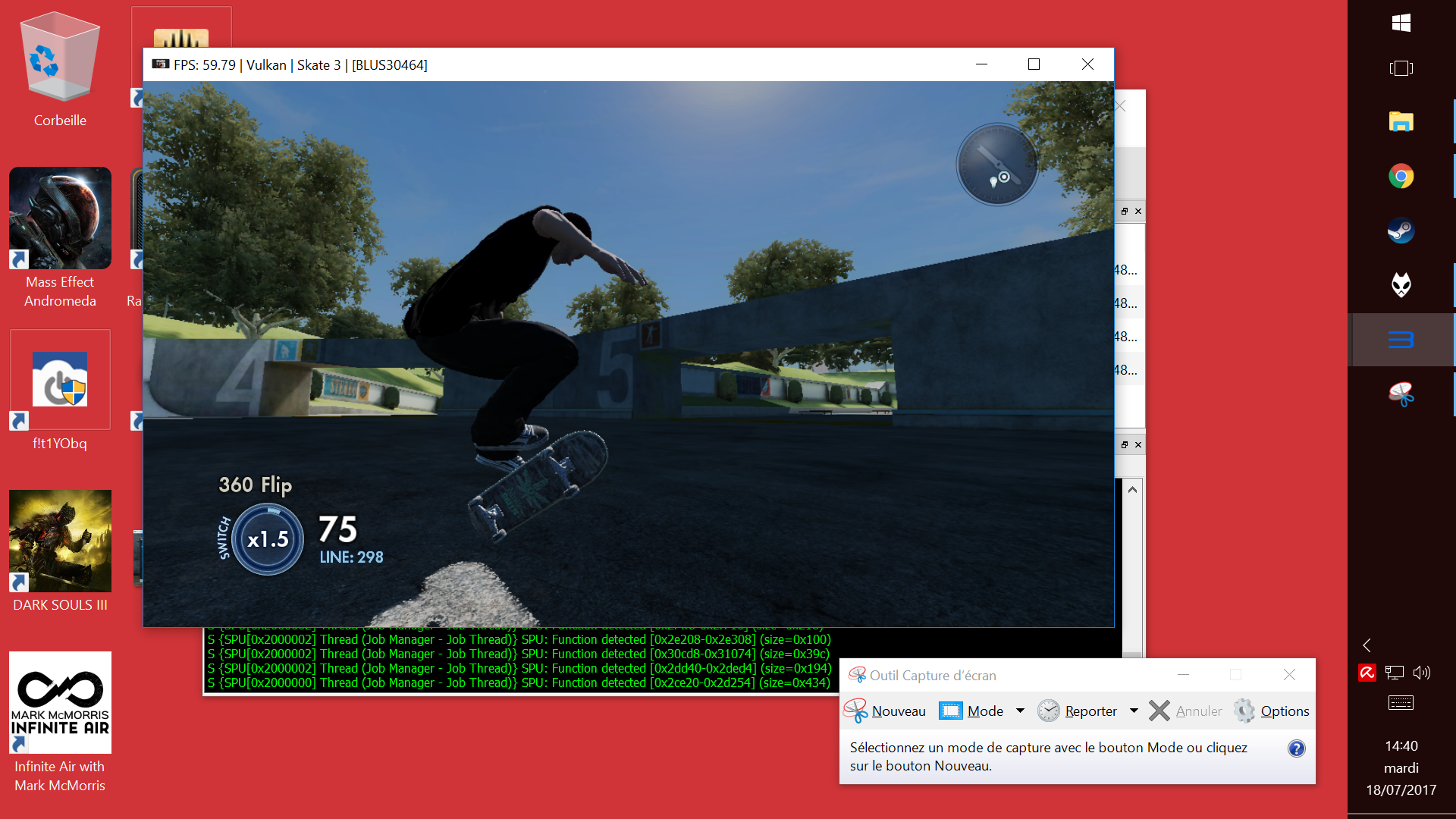This screenshot has height=819, width=1456.
Task: Expand the Mode dropdown arrow
Action: (1020, 711)
